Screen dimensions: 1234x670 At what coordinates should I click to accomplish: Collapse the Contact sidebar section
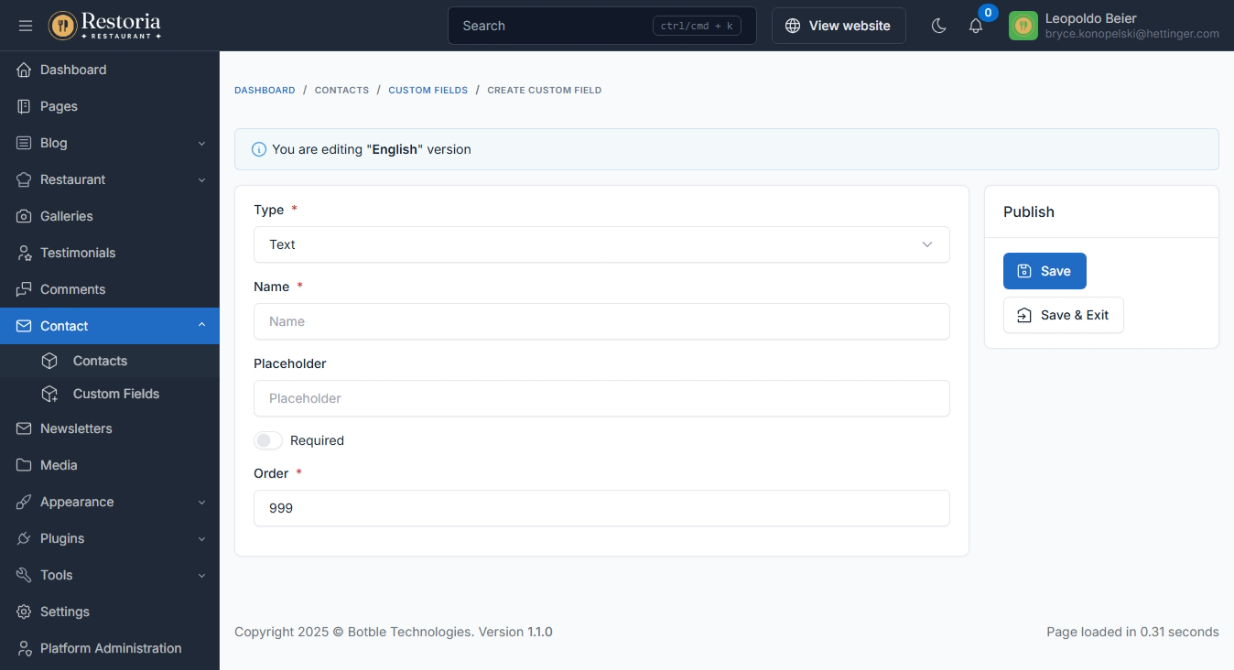[x=109, y=326]
